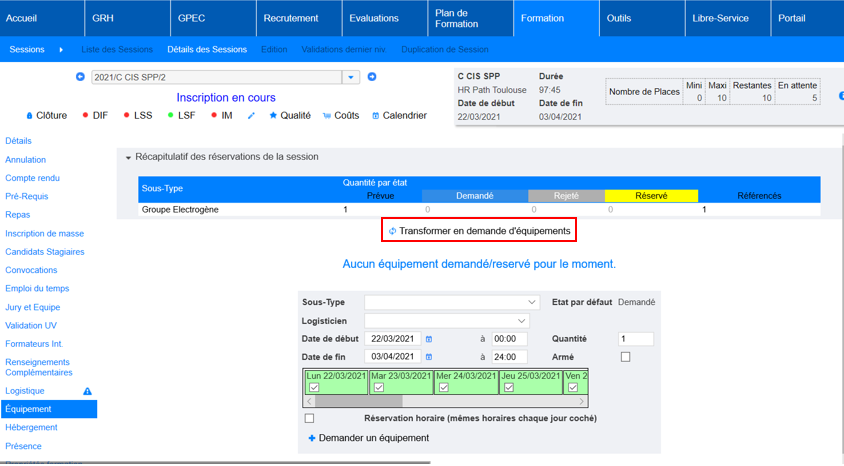Open the Calendrier calendar icon
This screenshot has width=844, height=466.
(x=376, y=116)
